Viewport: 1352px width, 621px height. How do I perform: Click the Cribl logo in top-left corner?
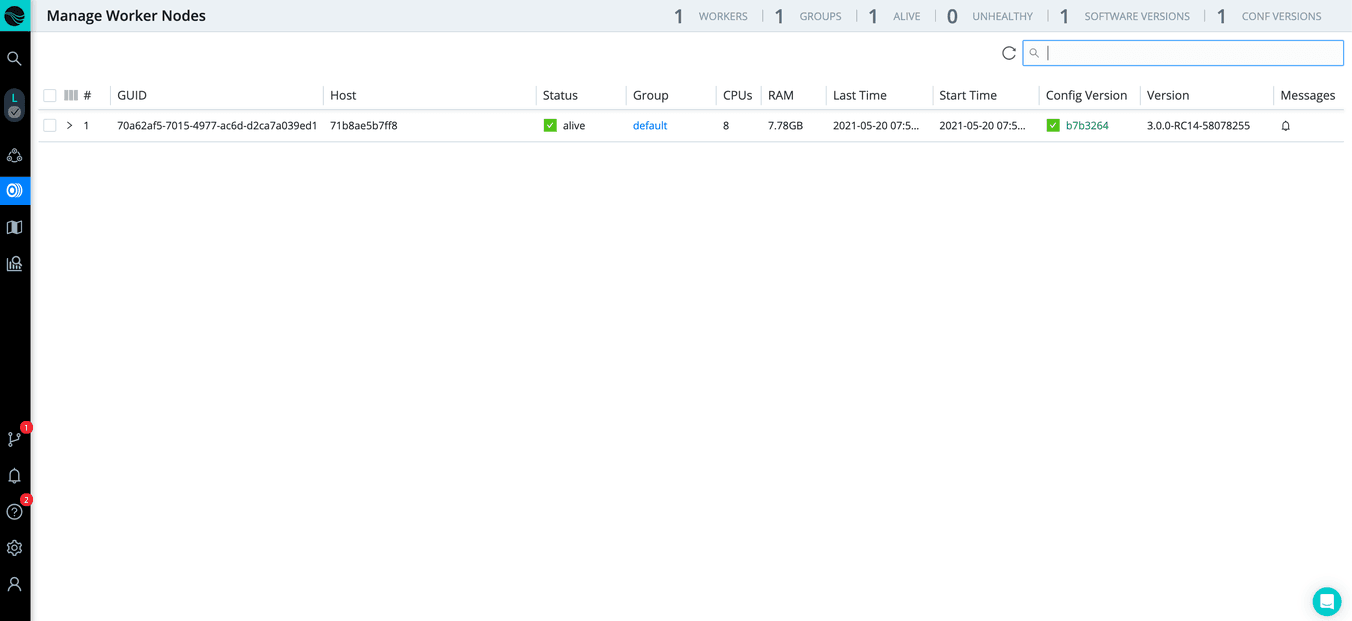click(15, 16)
